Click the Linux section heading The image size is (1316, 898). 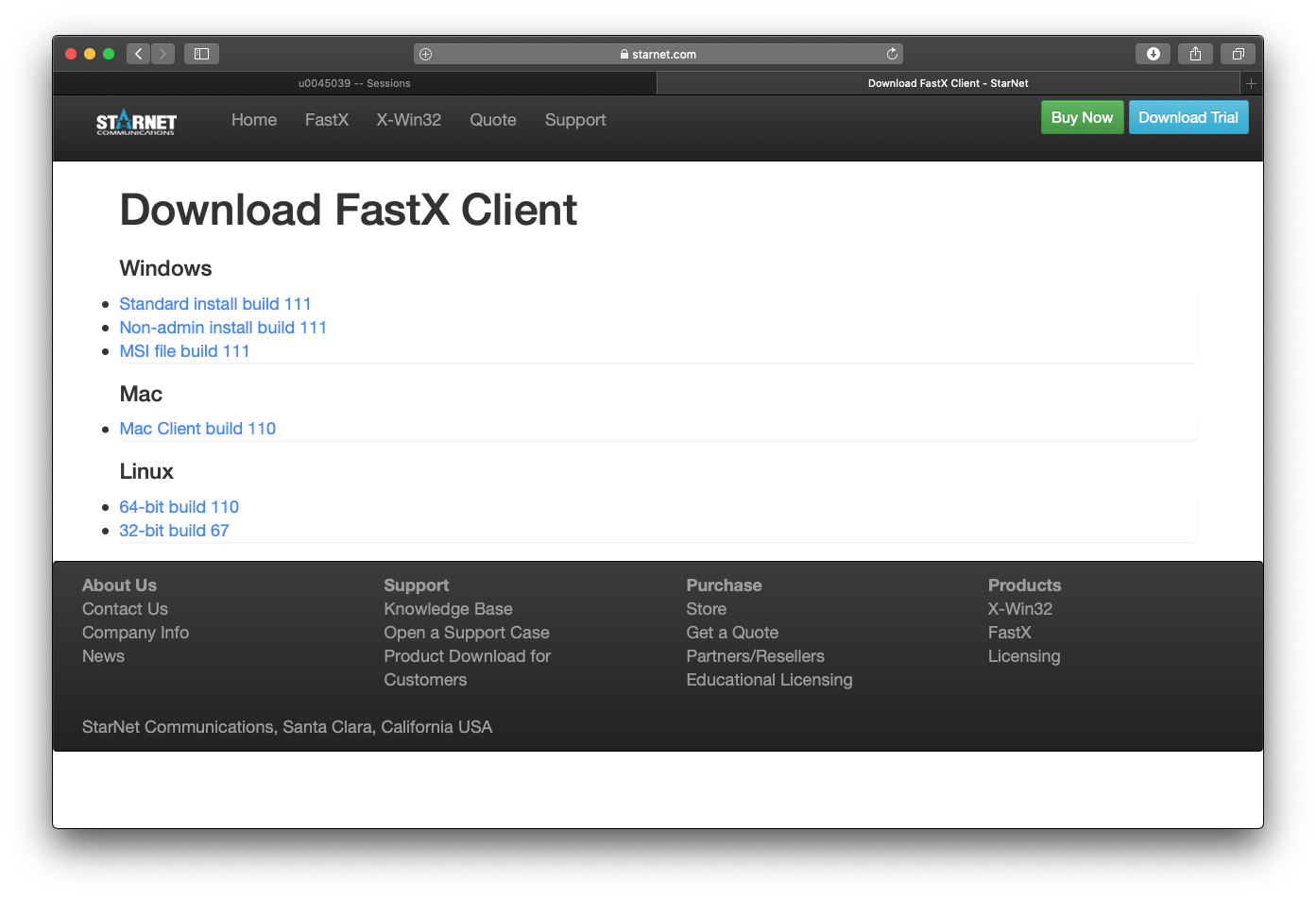[x=146, y=471]
